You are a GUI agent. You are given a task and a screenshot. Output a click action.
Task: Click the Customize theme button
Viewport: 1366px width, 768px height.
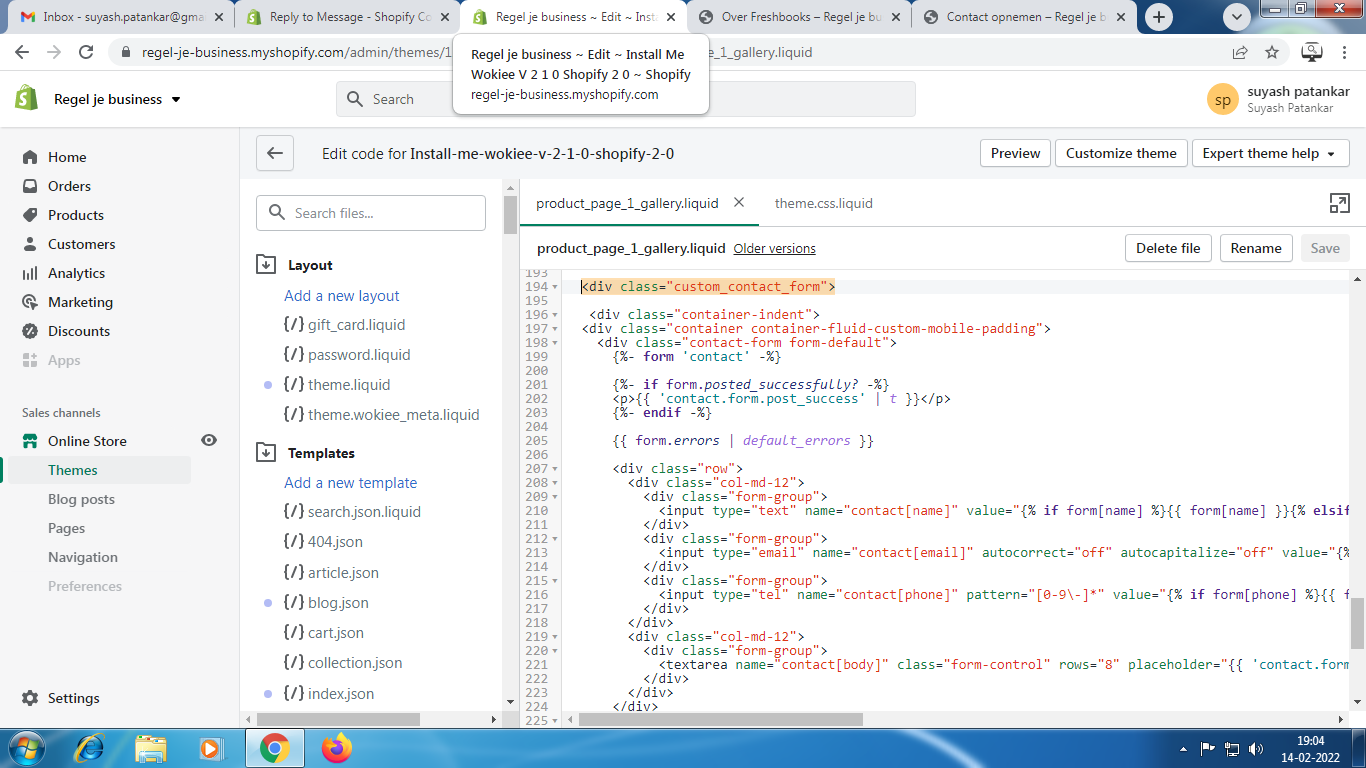[1121, 153]
